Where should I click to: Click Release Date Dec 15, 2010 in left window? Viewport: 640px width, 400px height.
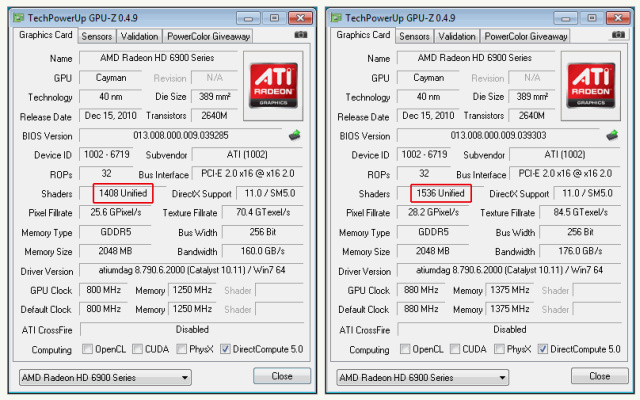(111, 116)
